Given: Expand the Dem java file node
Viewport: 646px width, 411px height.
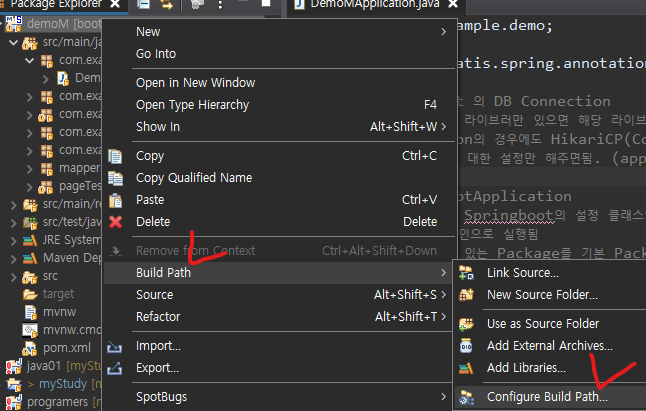Looking at the screenshot, I should click(x=45, y=78).
